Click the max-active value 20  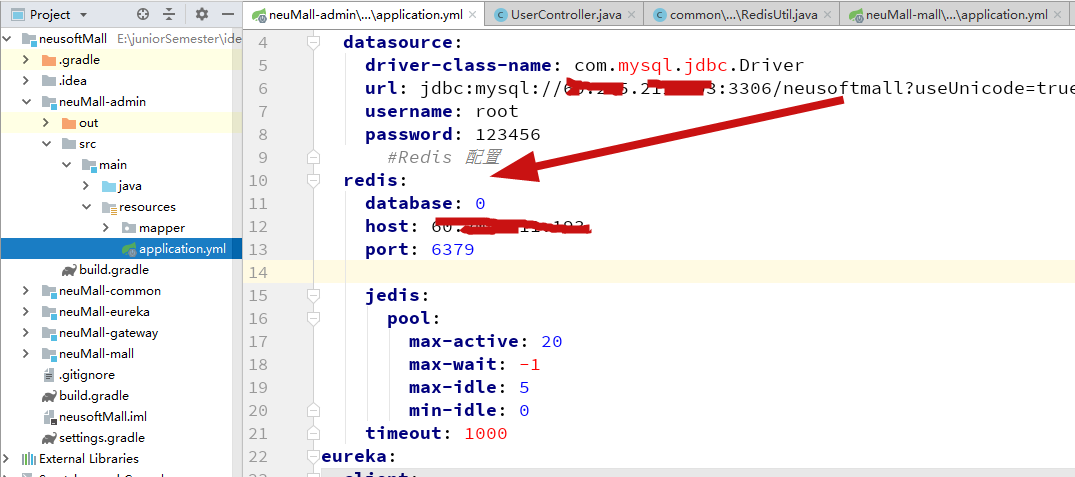(552, 341)
